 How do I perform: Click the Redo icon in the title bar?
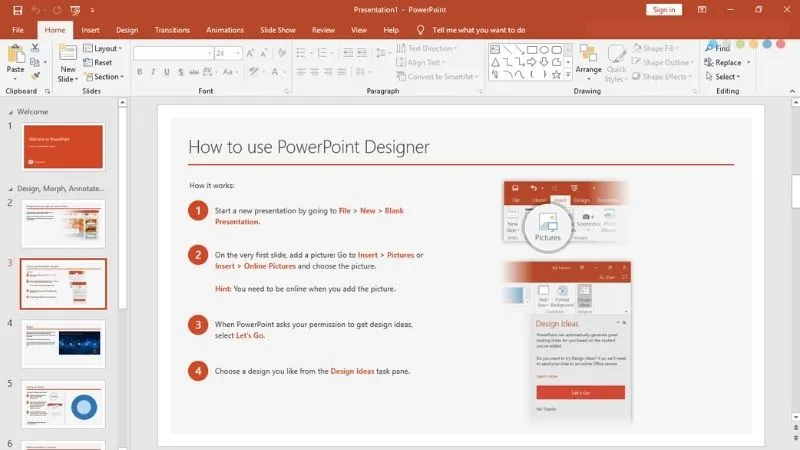click(x=57, y=10)
